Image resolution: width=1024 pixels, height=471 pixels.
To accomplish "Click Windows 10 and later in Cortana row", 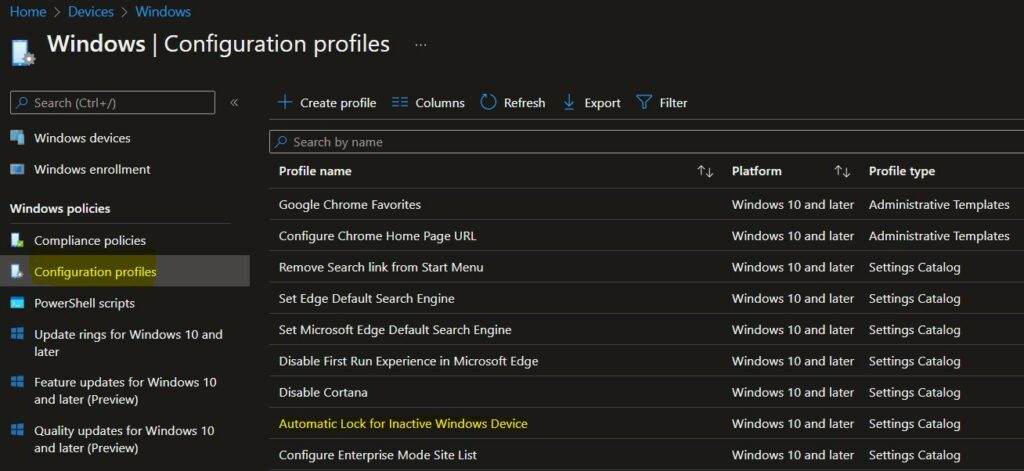I will 793,393.
